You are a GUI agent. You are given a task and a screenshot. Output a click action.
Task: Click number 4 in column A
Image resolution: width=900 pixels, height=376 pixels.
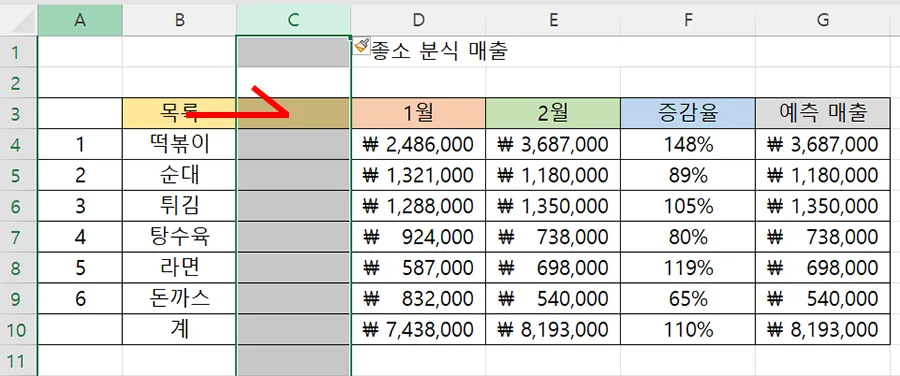[x=80, y=237]
